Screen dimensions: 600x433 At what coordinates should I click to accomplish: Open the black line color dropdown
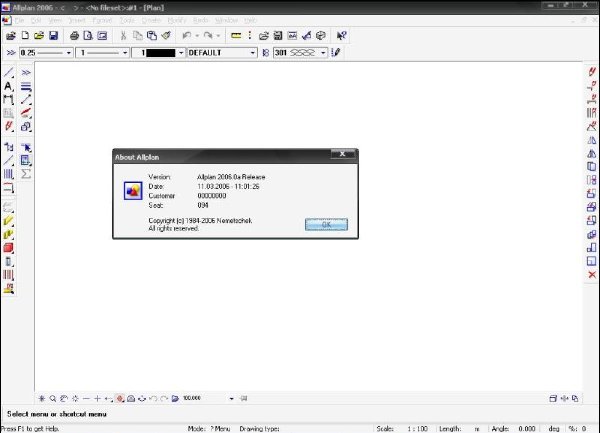(x=181, y=53)
